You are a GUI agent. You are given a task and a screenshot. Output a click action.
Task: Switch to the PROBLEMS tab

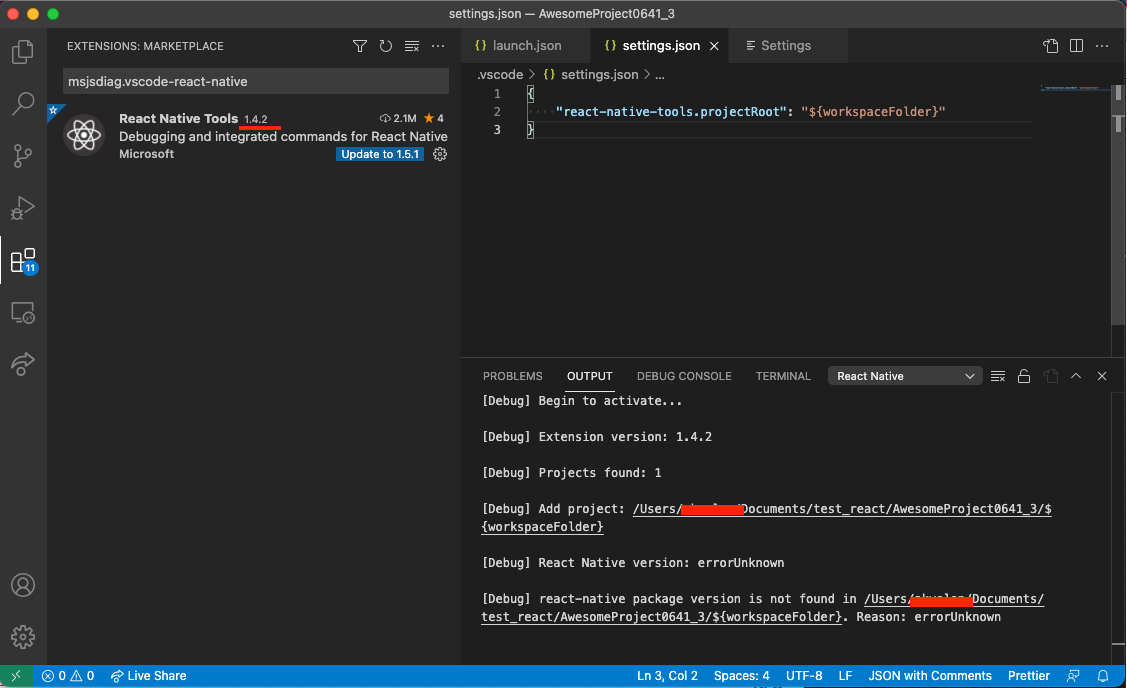(512, 376)
